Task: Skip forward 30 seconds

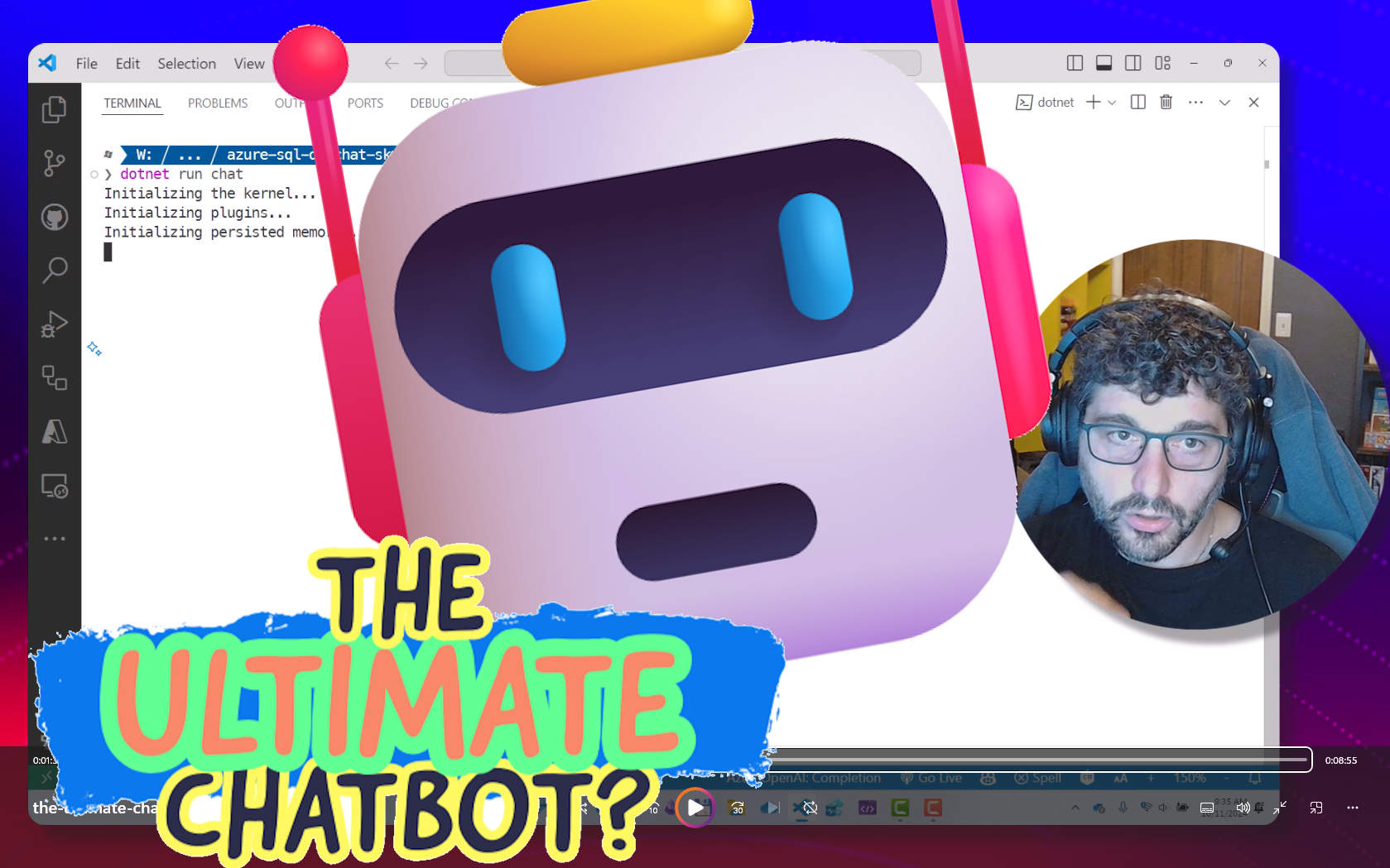Action: 737,808
